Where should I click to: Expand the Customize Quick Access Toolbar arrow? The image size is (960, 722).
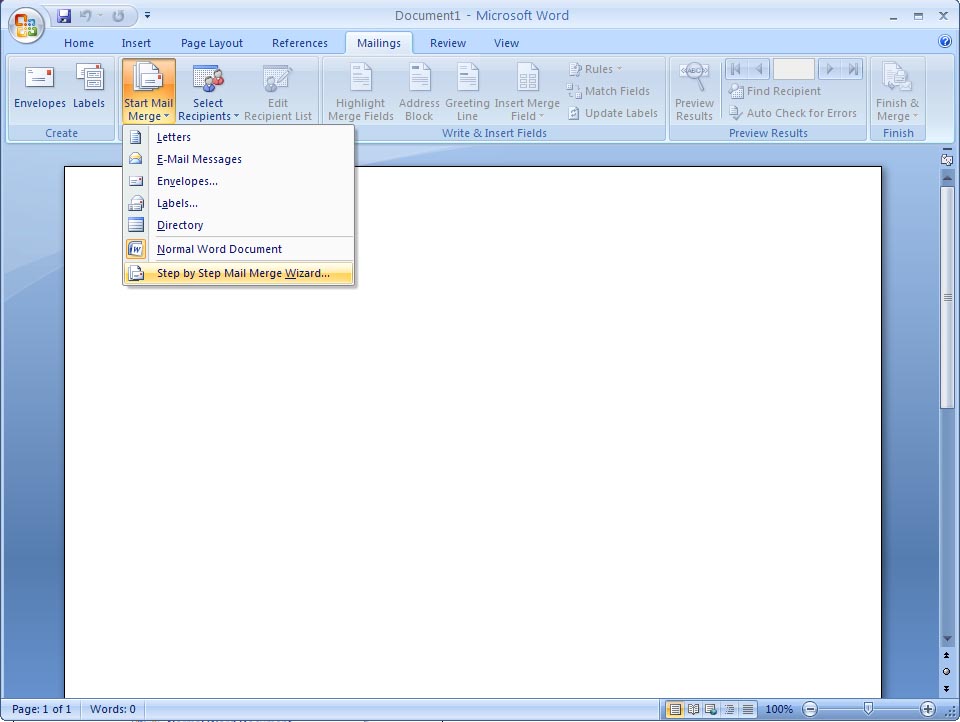[x=148, y=16]
